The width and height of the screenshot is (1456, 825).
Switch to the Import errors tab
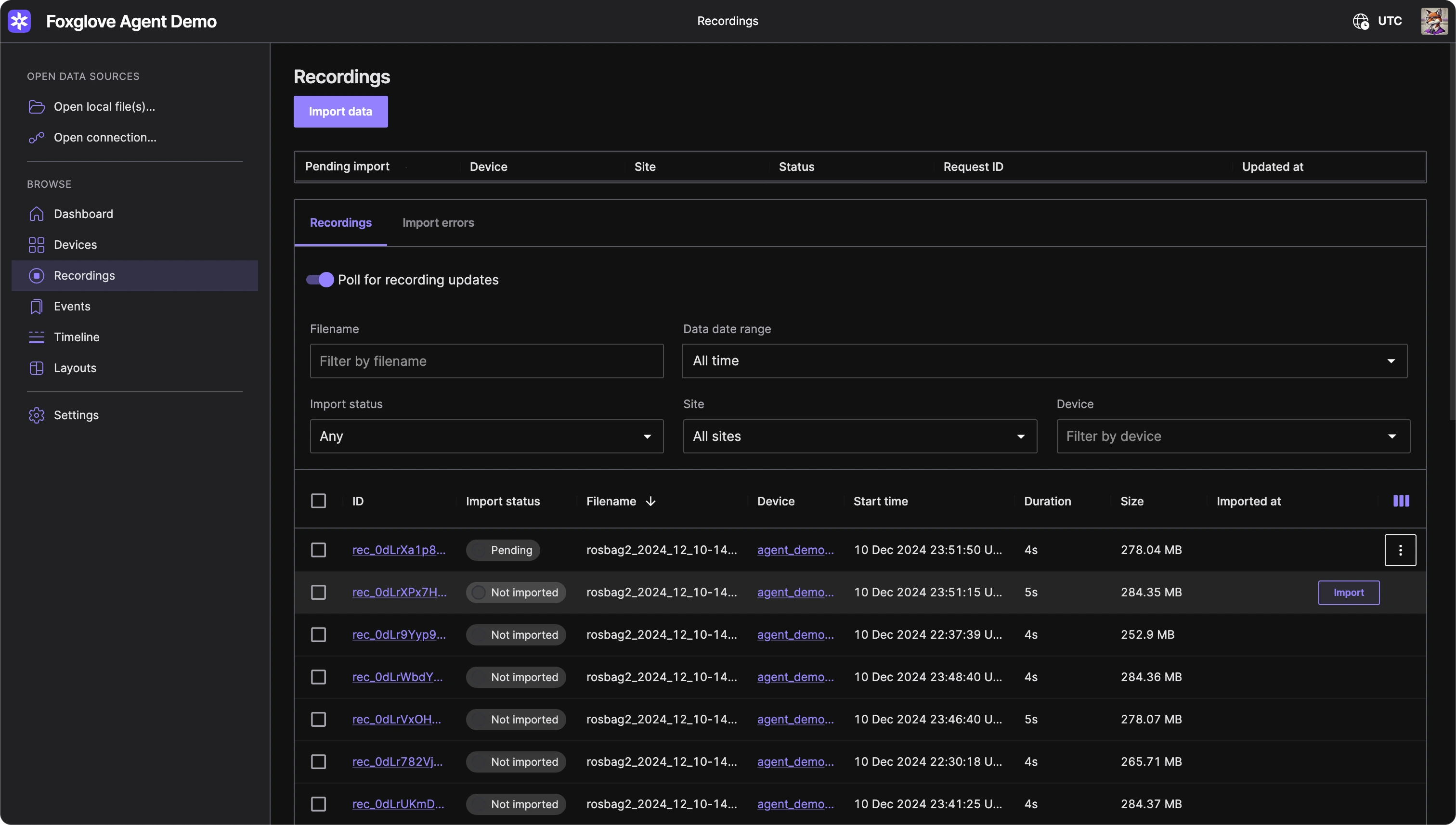pyautogui.click(x=438, y=223)
